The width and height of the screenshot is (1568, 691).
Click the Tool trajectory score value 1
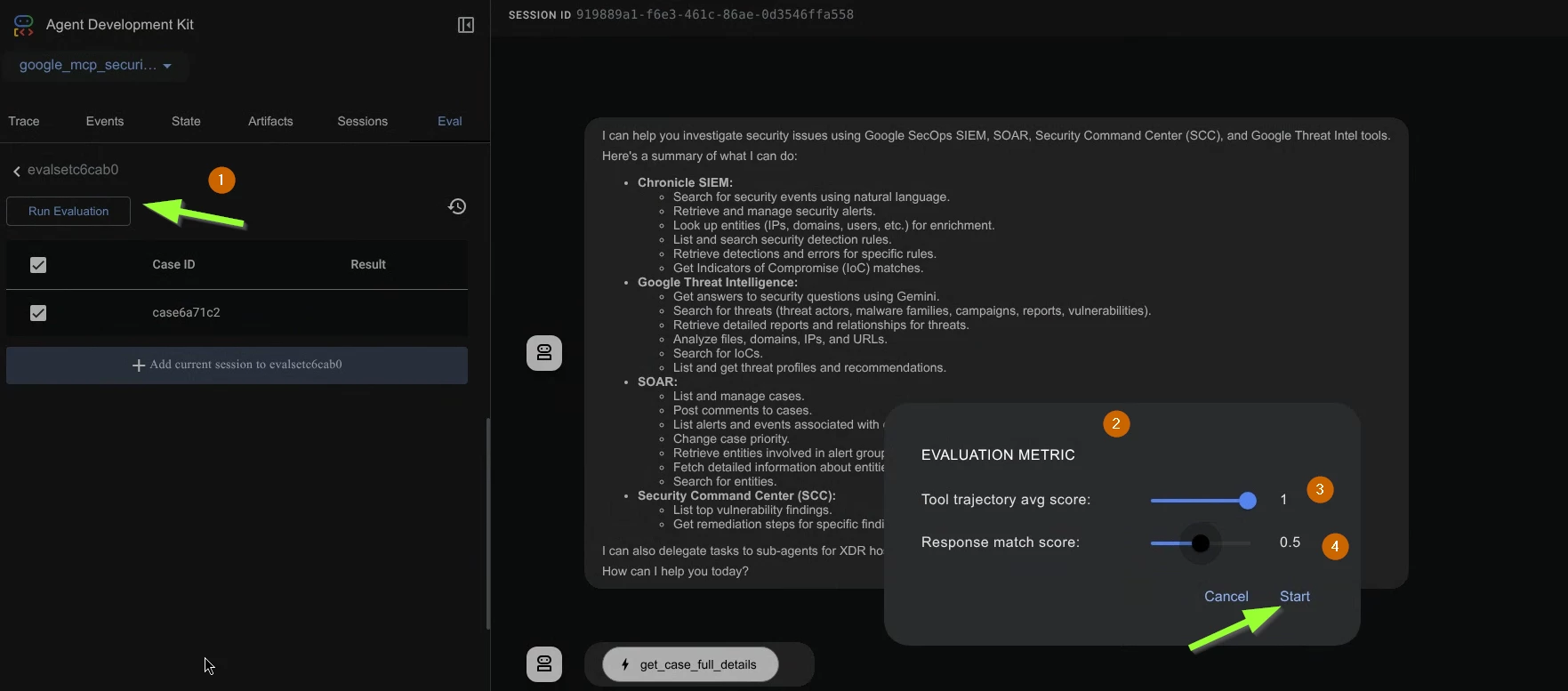tap(1283, 500)
